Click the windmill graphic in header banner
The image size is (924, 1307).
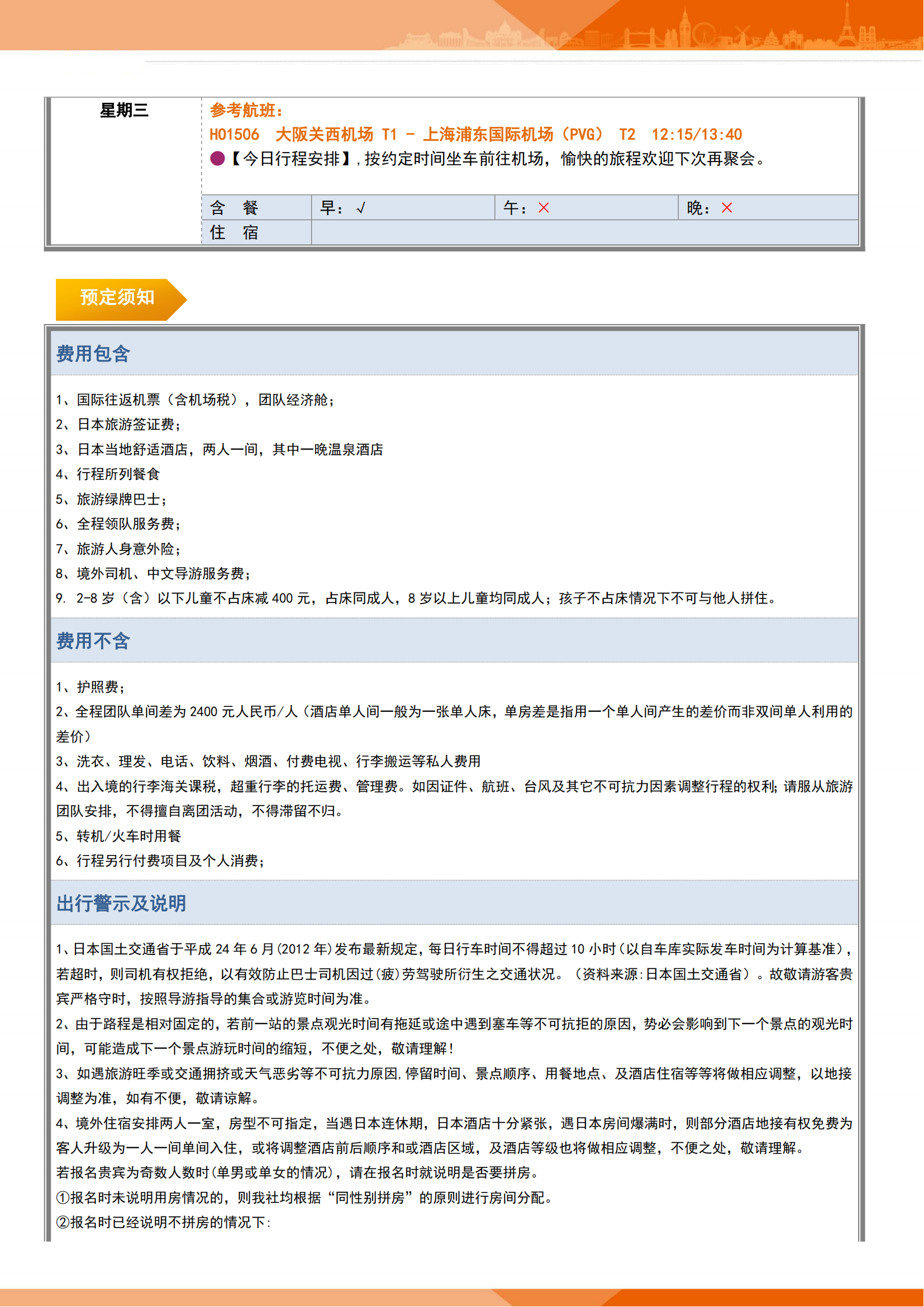[742, 34]
